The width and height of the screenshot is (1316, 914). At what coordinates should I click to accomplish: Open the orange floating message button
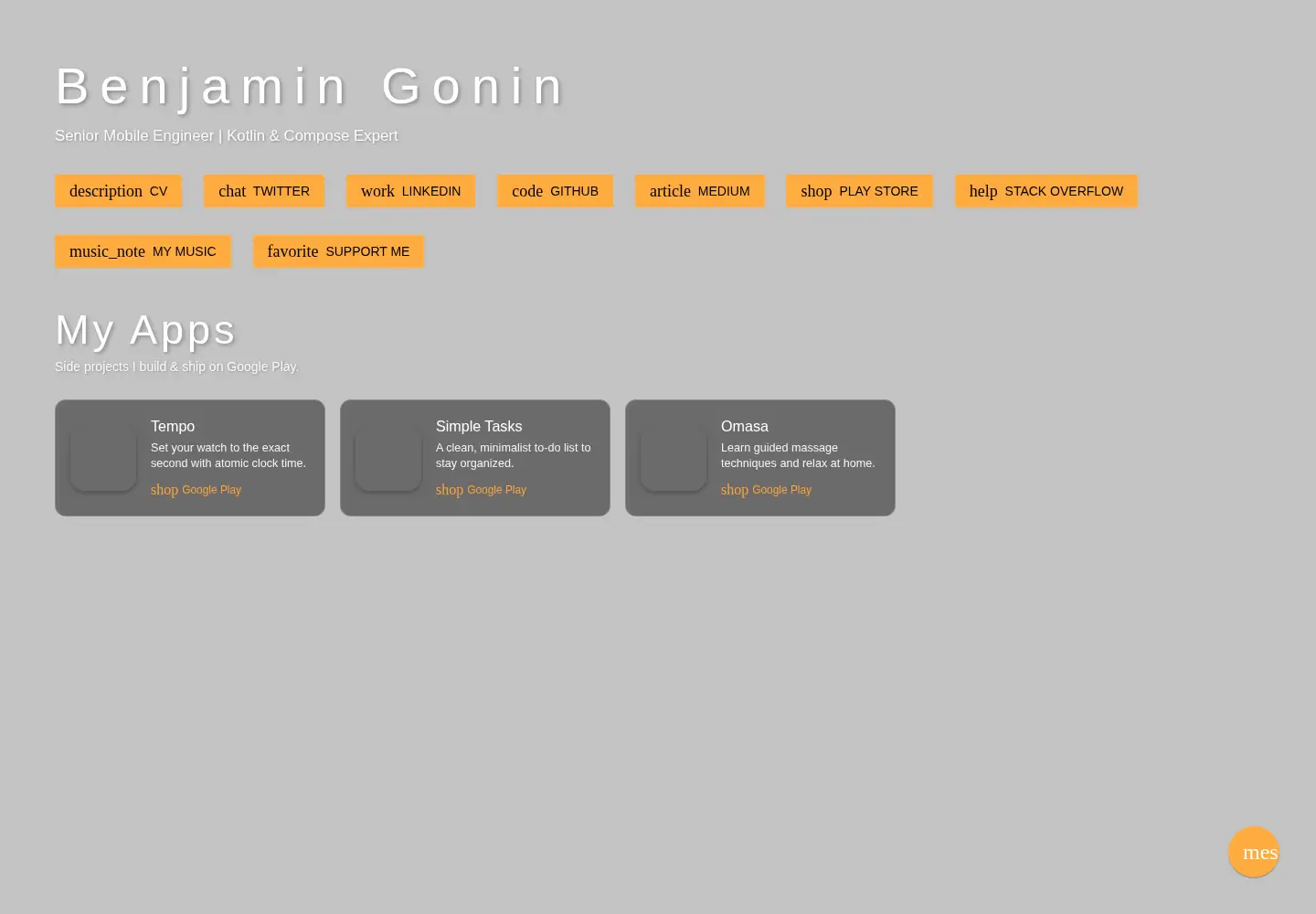tap(1254, 852)
